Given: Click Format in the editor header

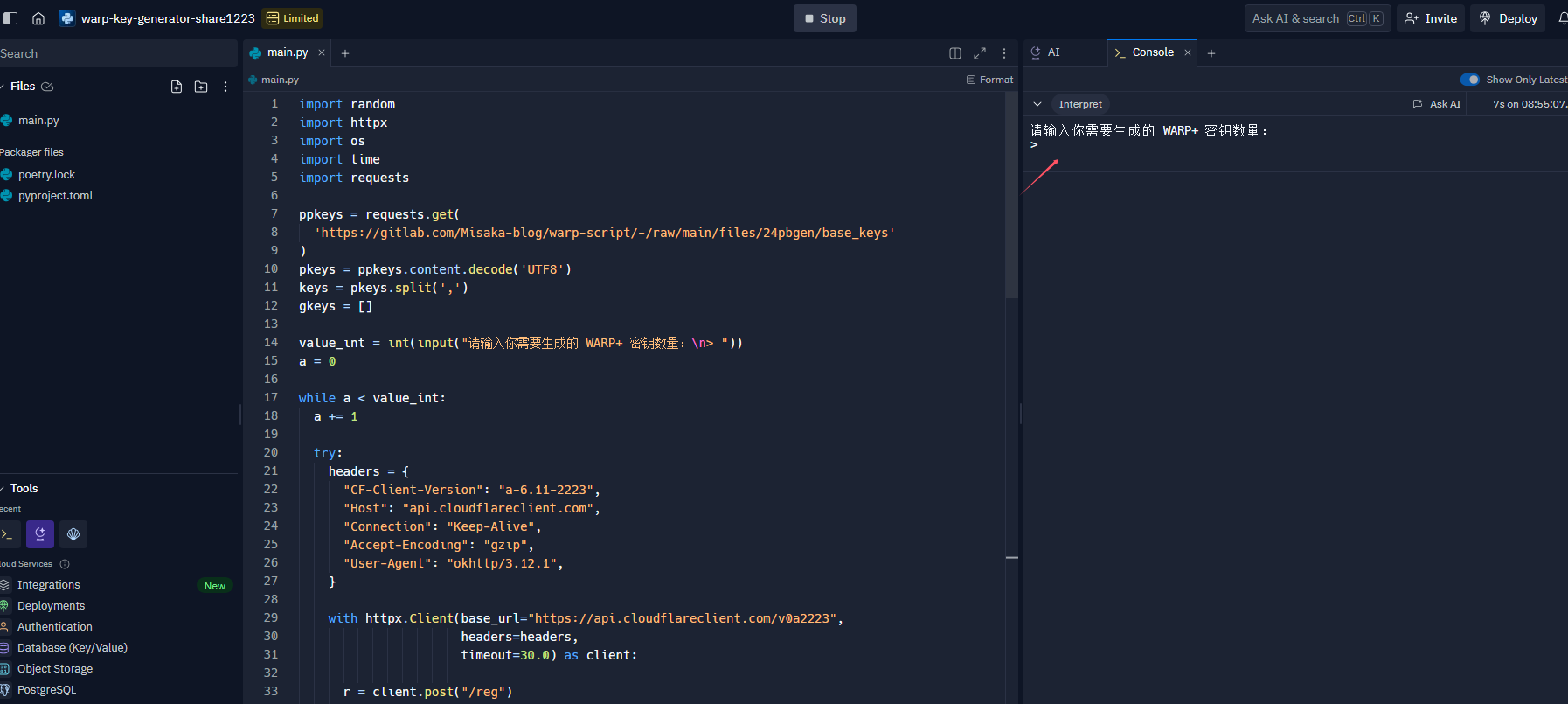Looking at the screenshot, I should [989, 80].
